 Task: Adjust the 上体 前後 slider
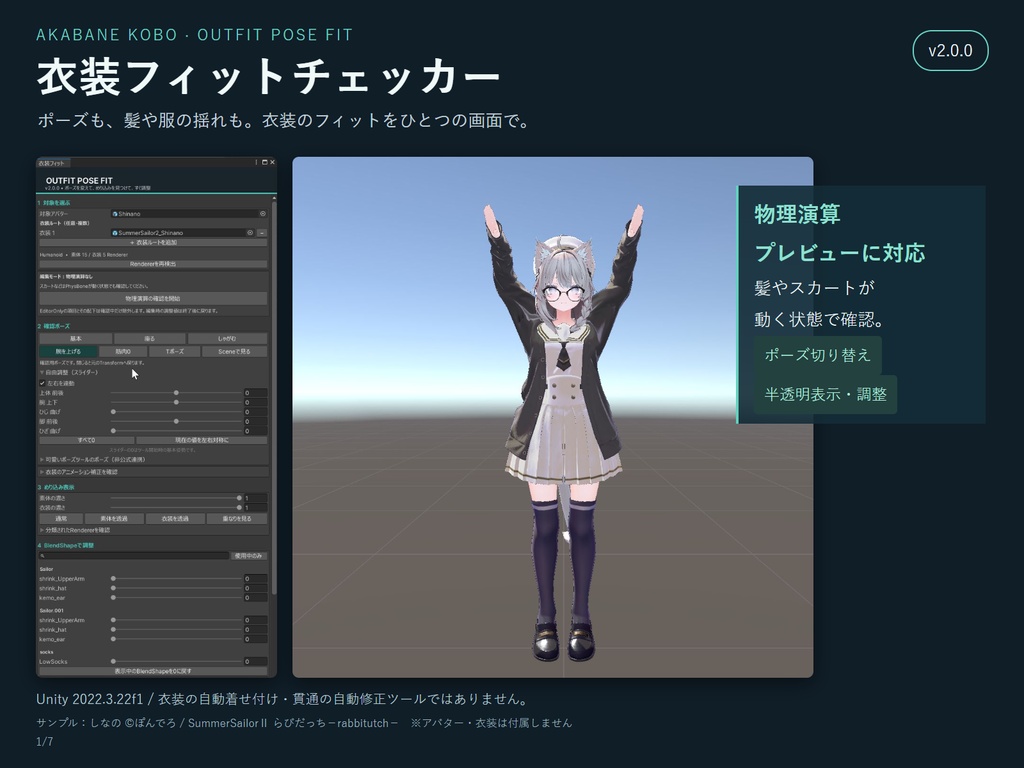176,393
